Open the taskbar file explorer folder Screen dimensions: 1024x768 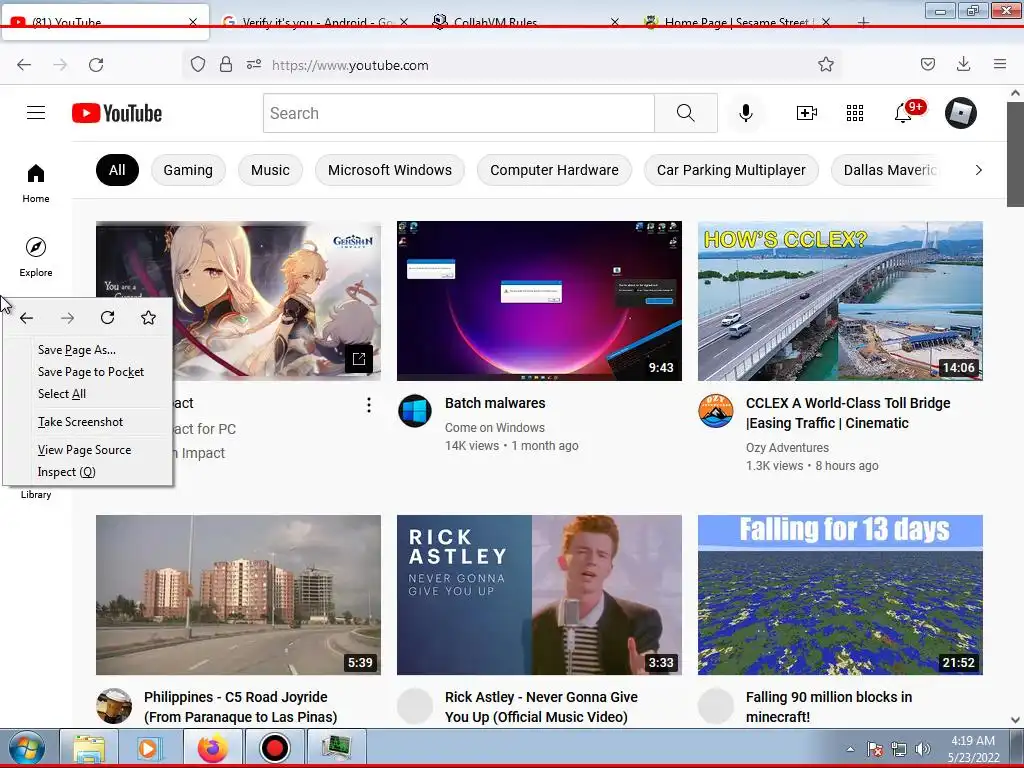89,748
